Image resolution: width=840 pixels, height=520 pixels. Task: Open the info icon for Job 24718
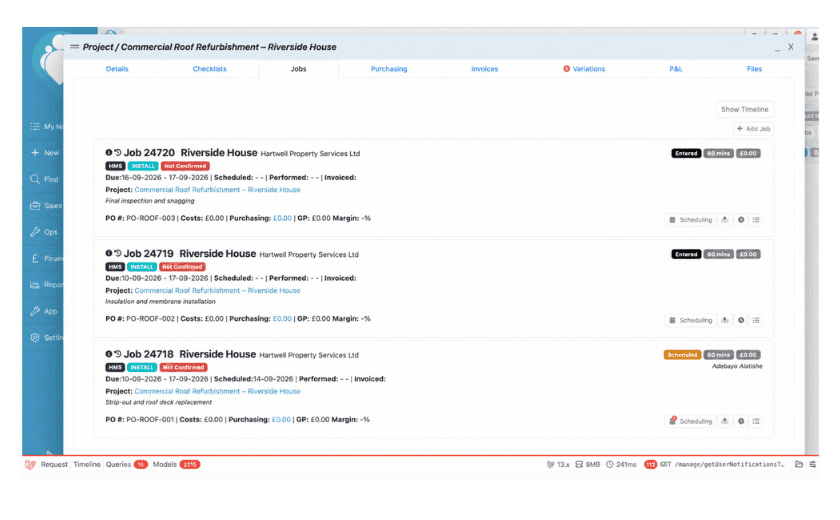(x=109, y=354)
